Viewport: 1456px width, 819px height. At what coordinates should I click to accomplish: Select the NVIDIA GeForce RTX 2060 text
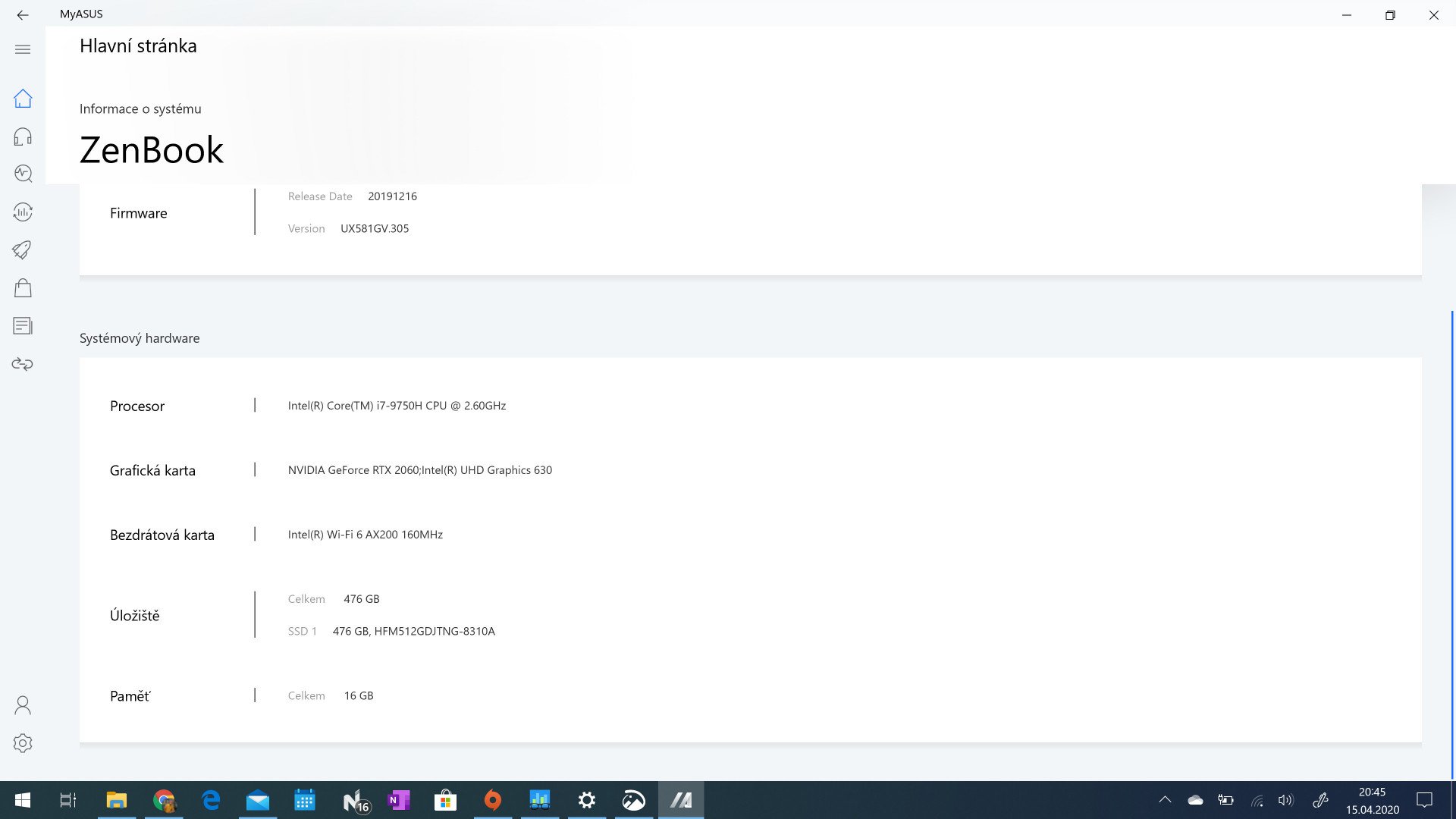point(353,470)
